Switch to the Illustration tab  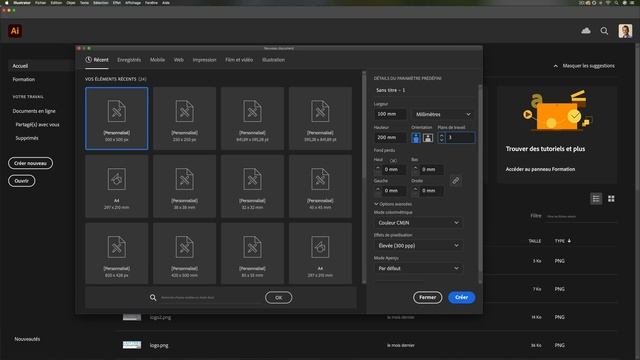pyautogui.click(x=273, y=60)
